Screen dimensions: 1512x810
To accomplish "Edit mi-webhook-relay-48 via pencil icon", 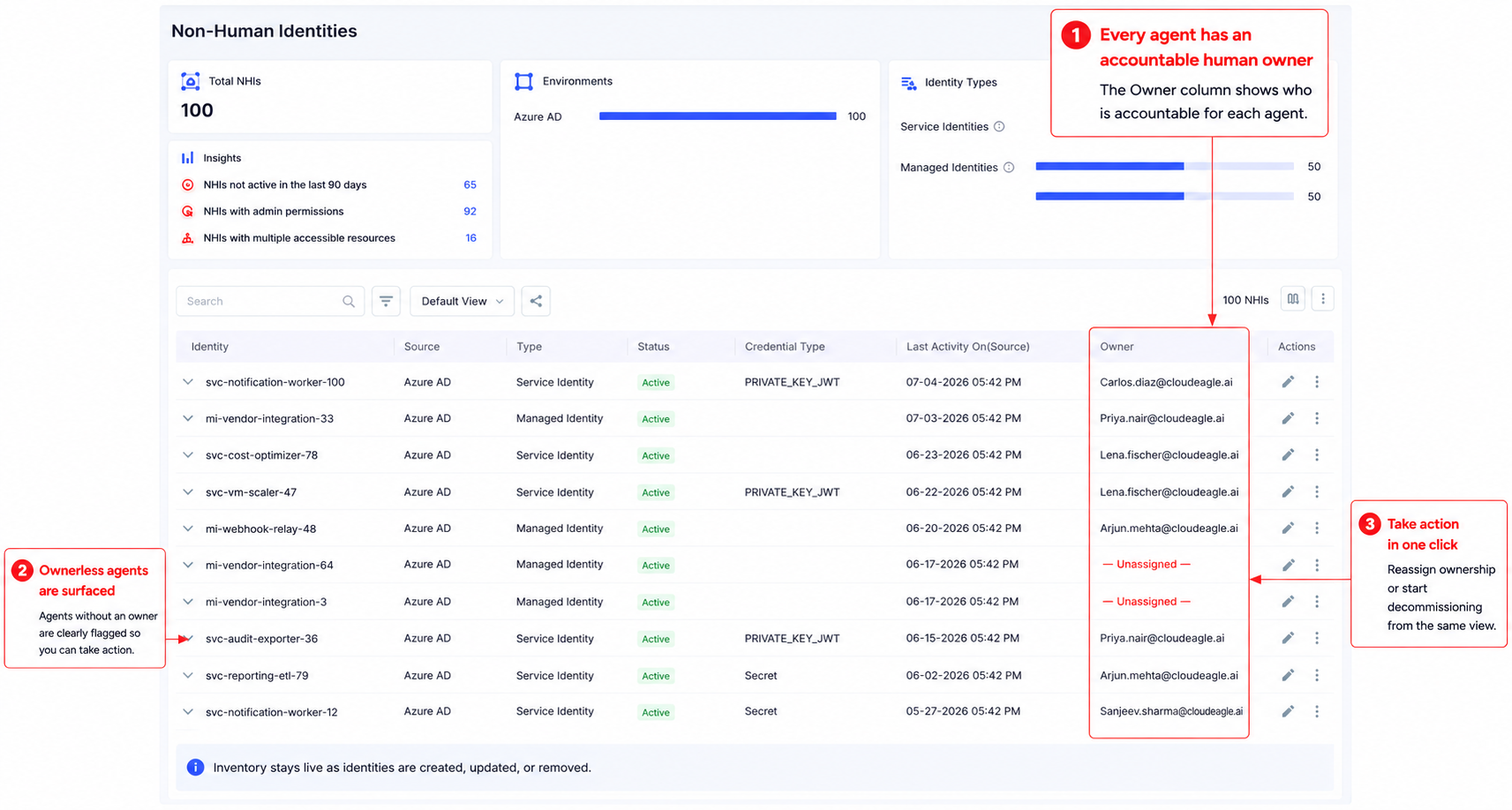I will tap(1288, 529).
